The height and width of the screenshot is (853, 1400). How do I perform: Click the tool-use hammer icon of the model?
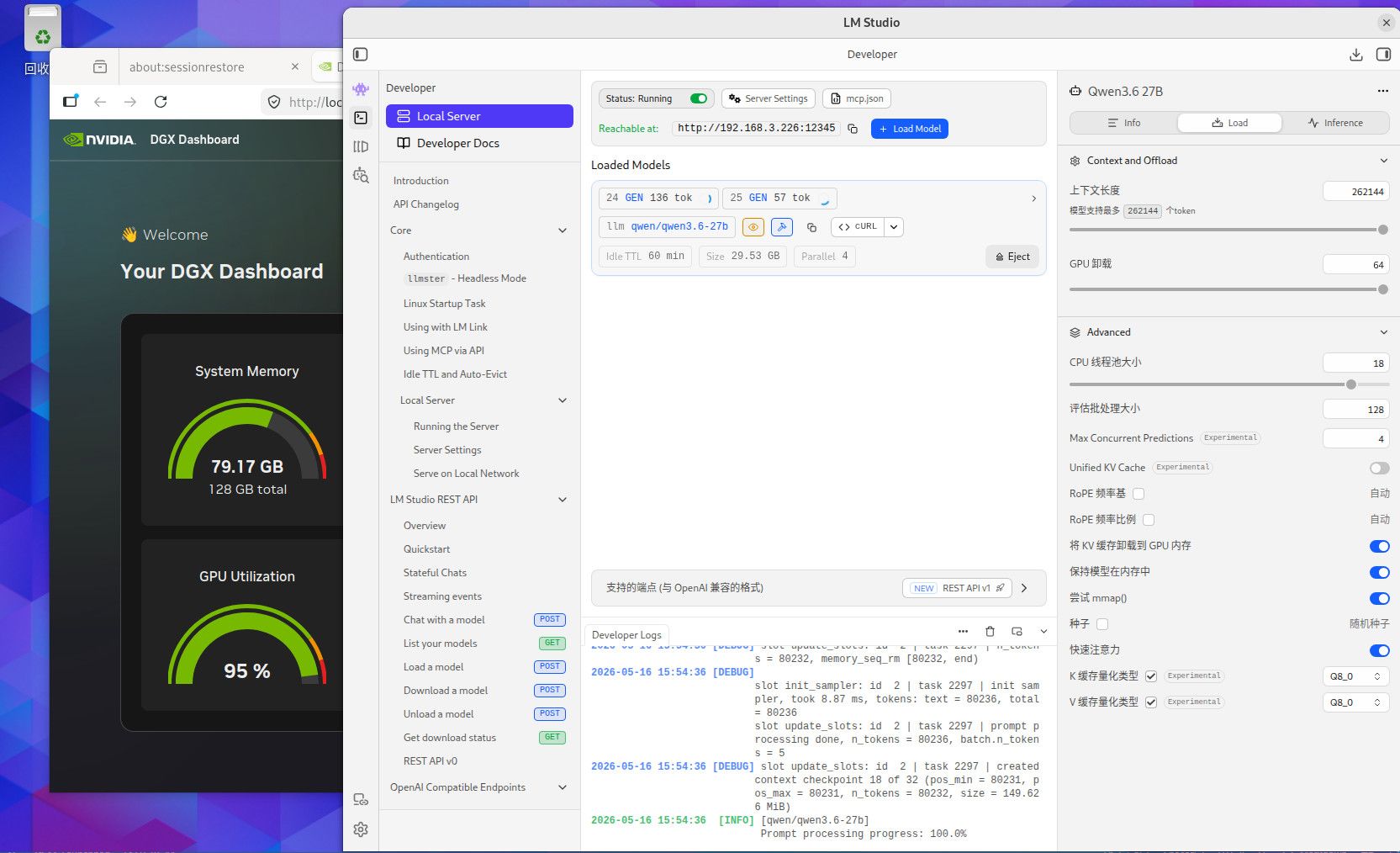(782, 227)
